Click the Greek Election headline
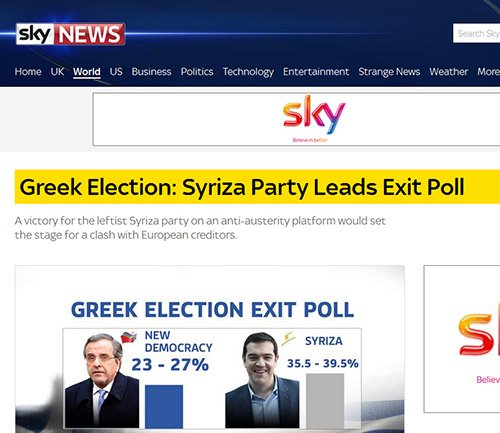Viewport: 500px width, 433px height. pyautogui.click(x=242, y=187)
